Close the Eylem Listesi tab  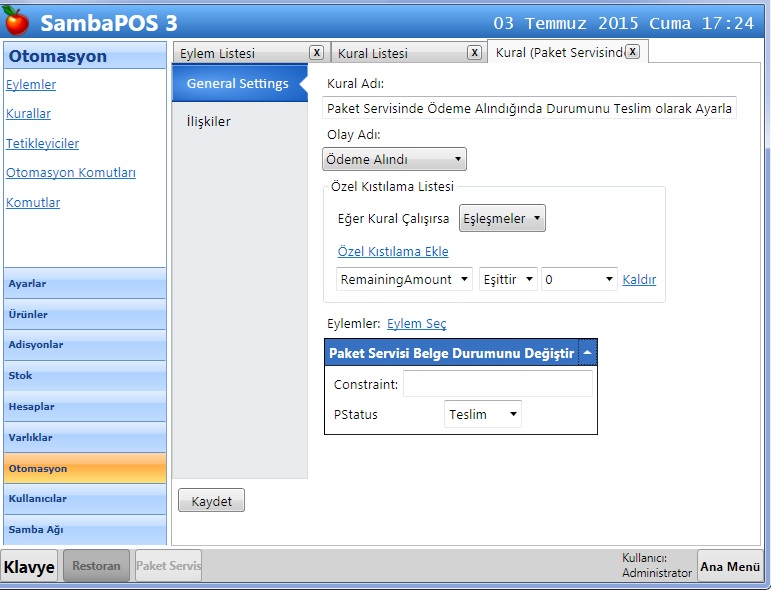pyautogui.click(x=316, y=53)
